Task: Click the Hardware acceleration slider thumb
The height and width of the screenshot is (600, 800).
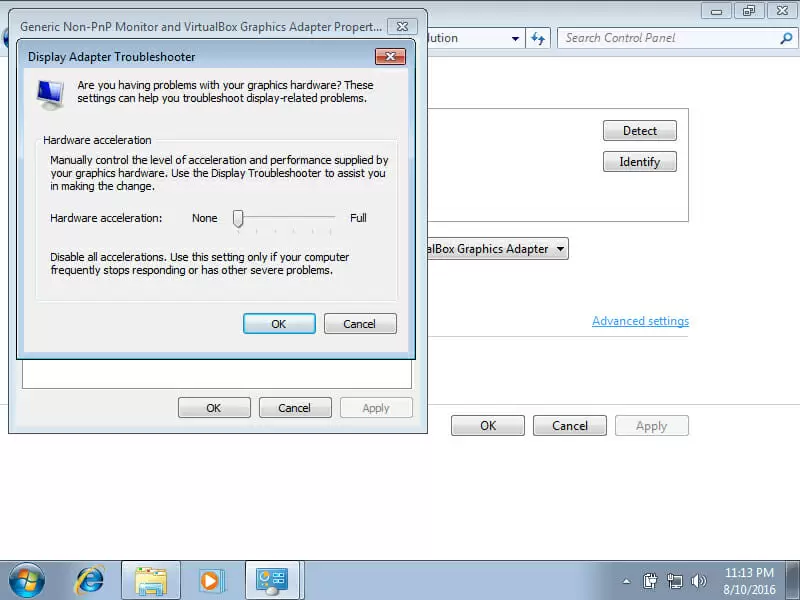Action: point(238,218)
